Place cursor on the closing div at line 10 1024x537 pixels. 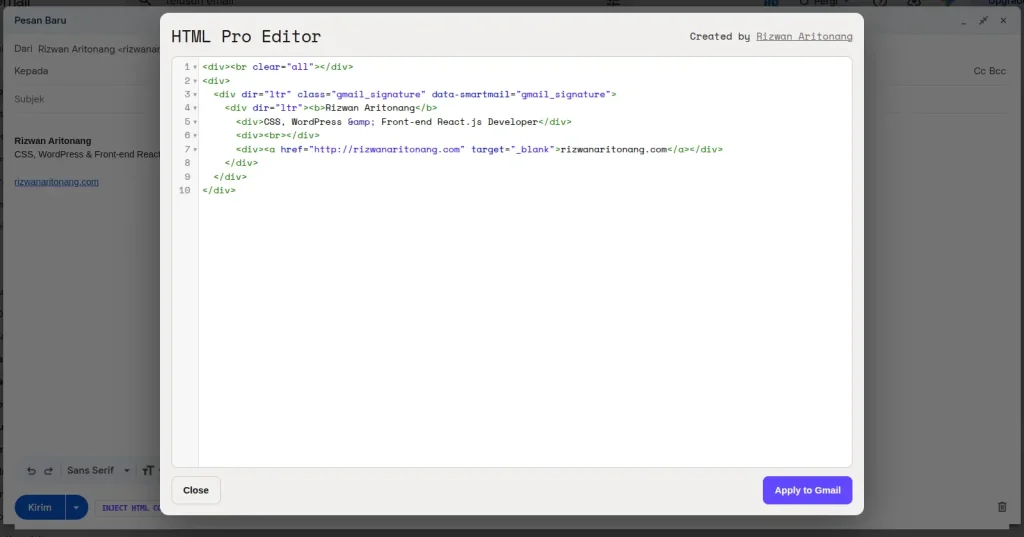[x=219, y=190]
